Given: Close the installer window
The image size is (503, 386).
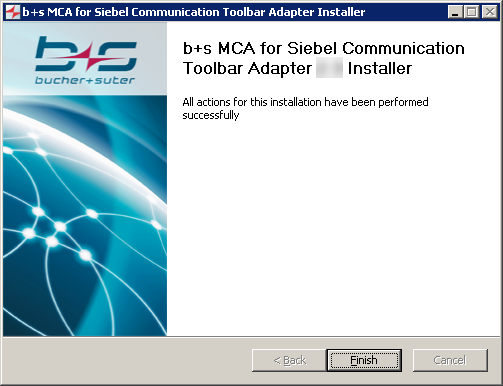Looking at the screenshot, I should point(490,12).
